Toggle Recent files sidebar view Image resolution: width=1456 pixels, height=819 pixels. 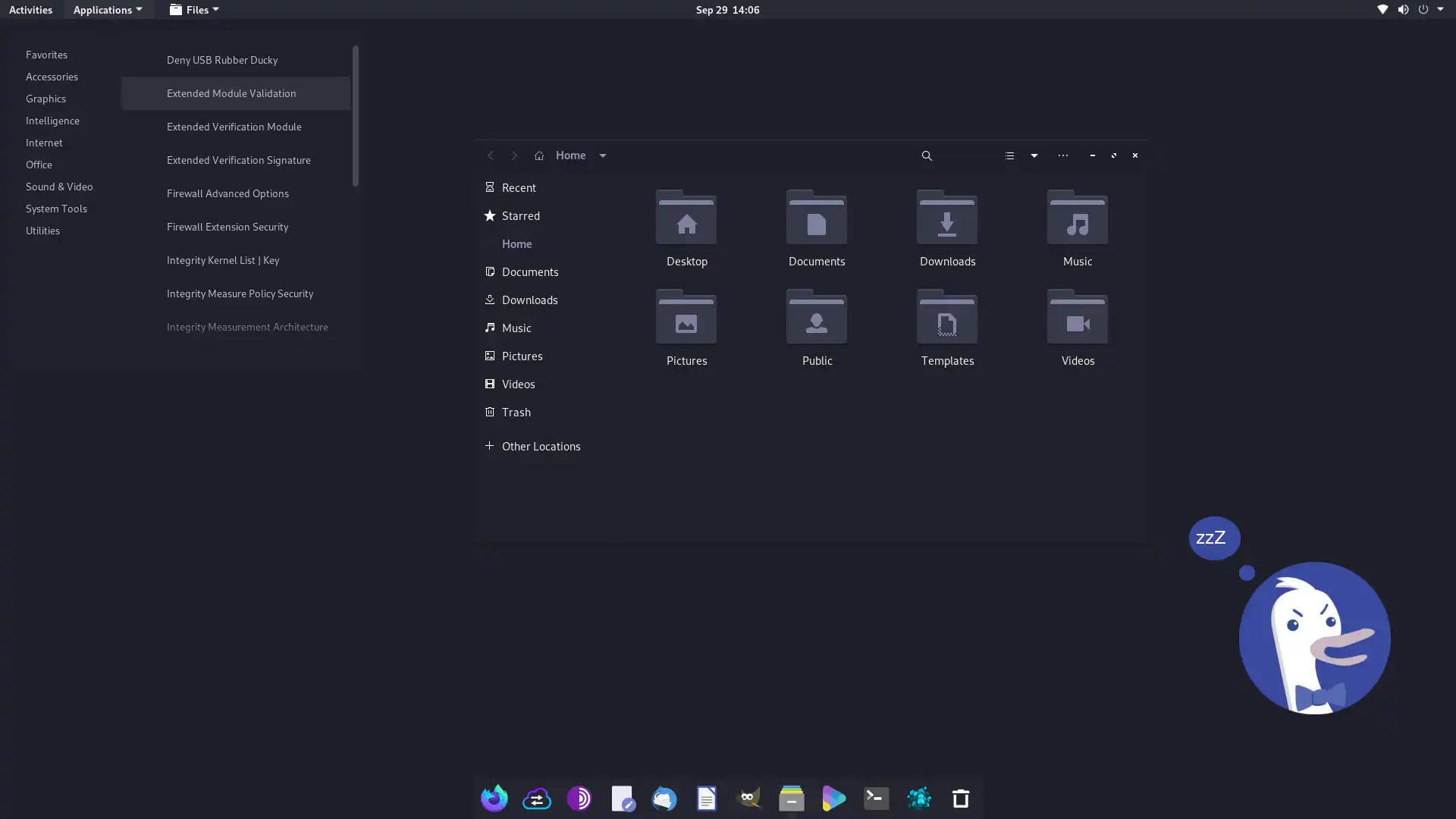(518, 187)
